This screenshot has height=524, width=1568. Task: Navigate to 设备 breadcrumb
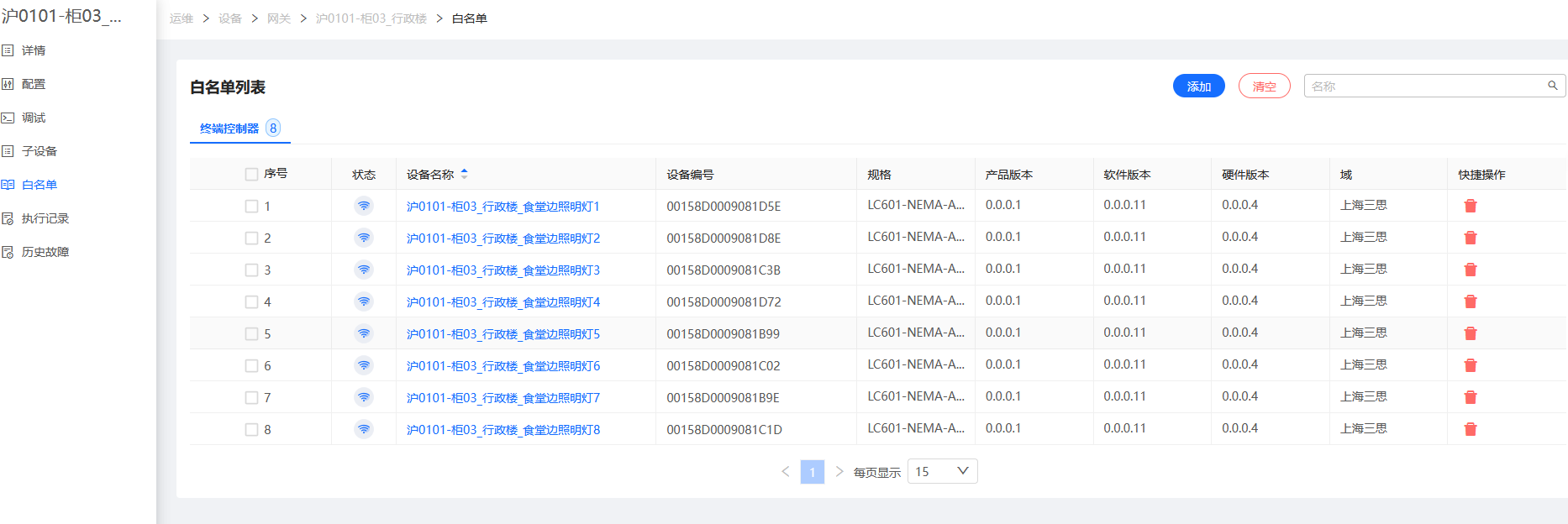pos(230,18)
